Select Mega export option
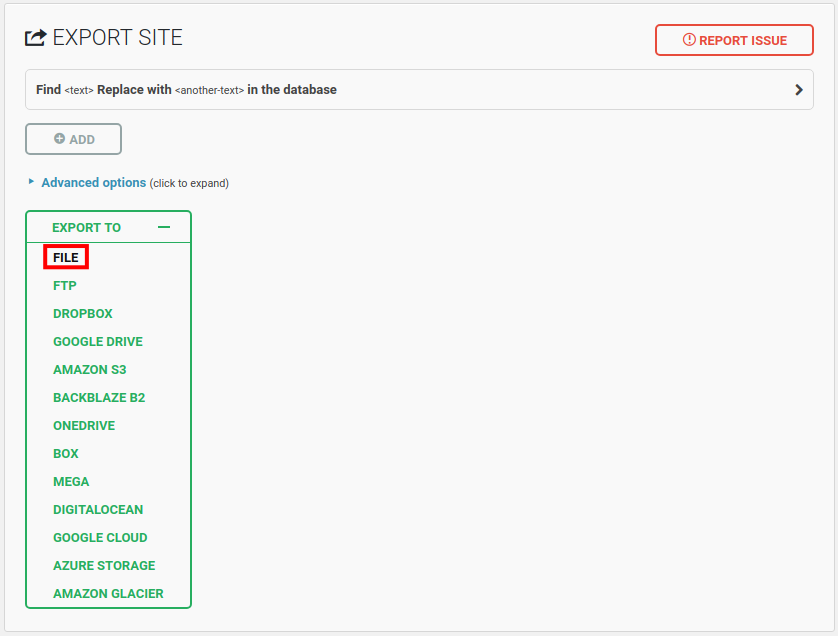 (71, 482)
